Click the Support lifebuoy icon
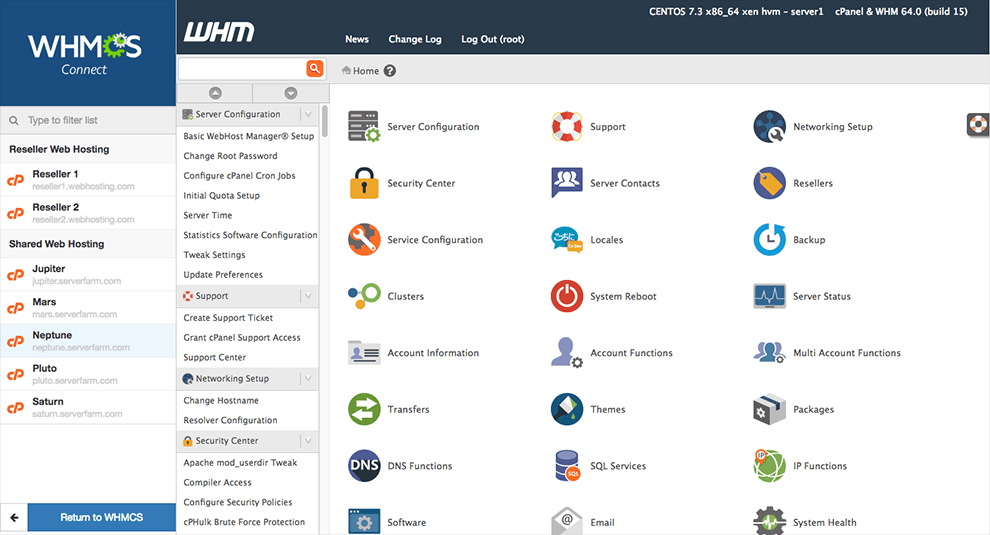The image size is (990, 535). (567, 127)
